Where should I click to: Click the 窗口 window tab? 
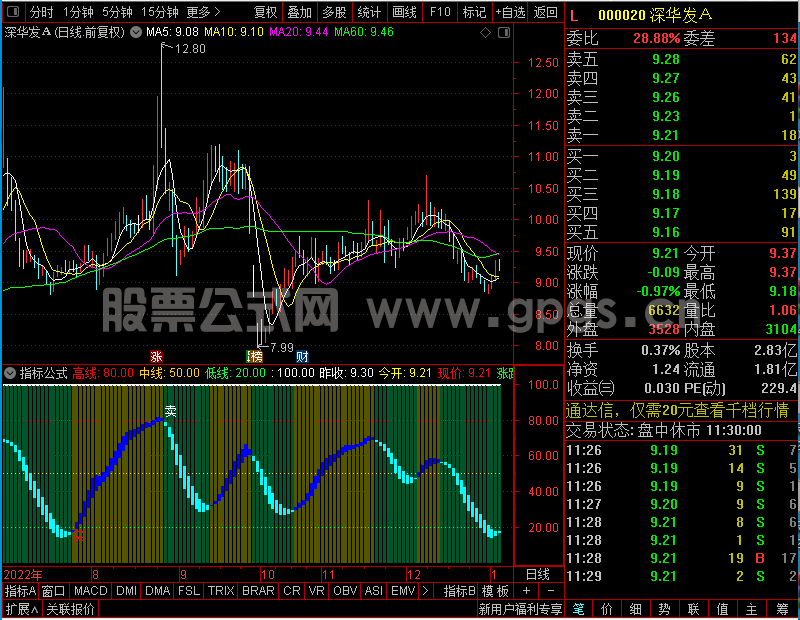[54, 591]
